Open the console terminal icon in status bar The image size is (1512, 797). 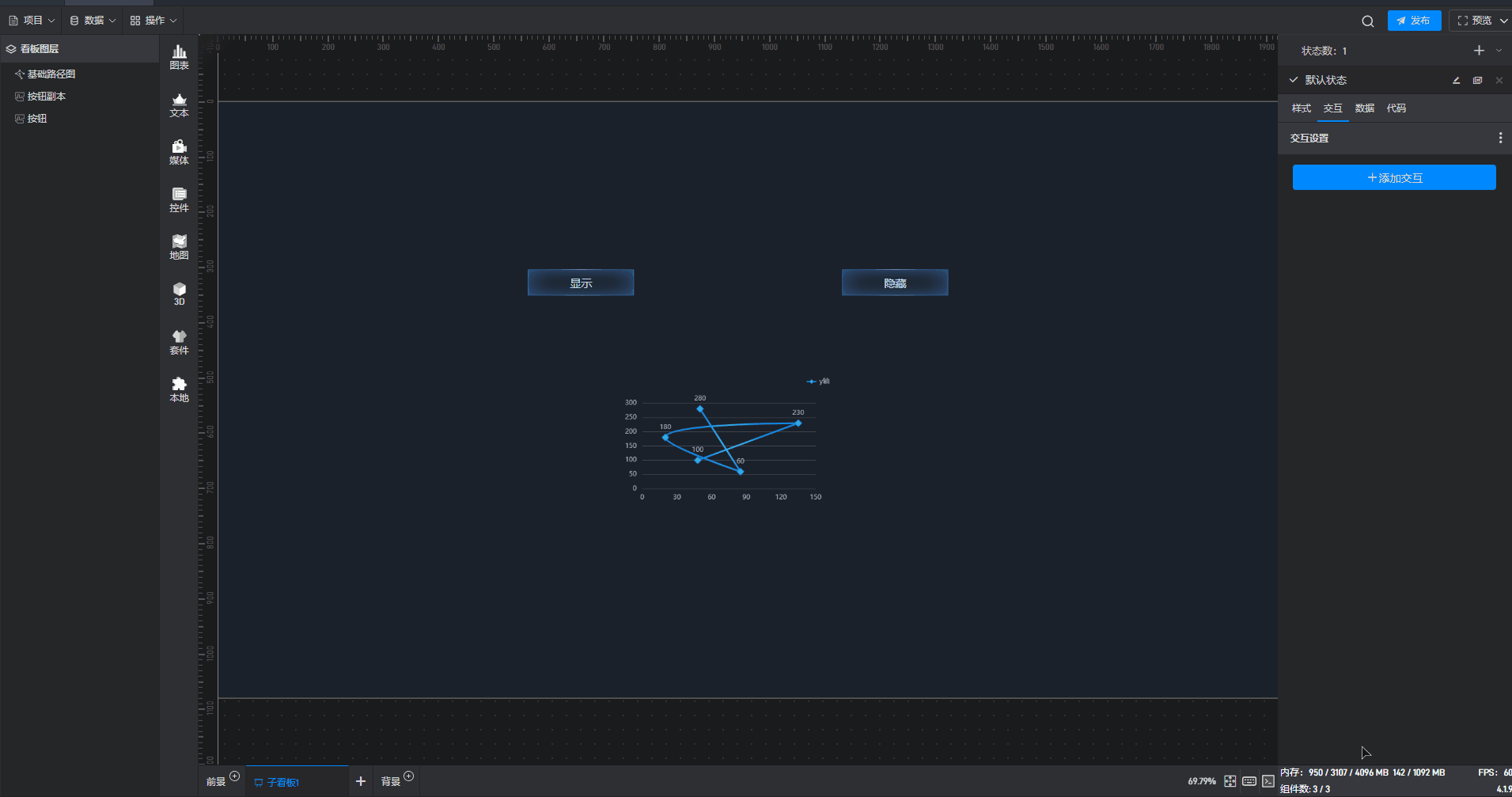click(1268, 781)
